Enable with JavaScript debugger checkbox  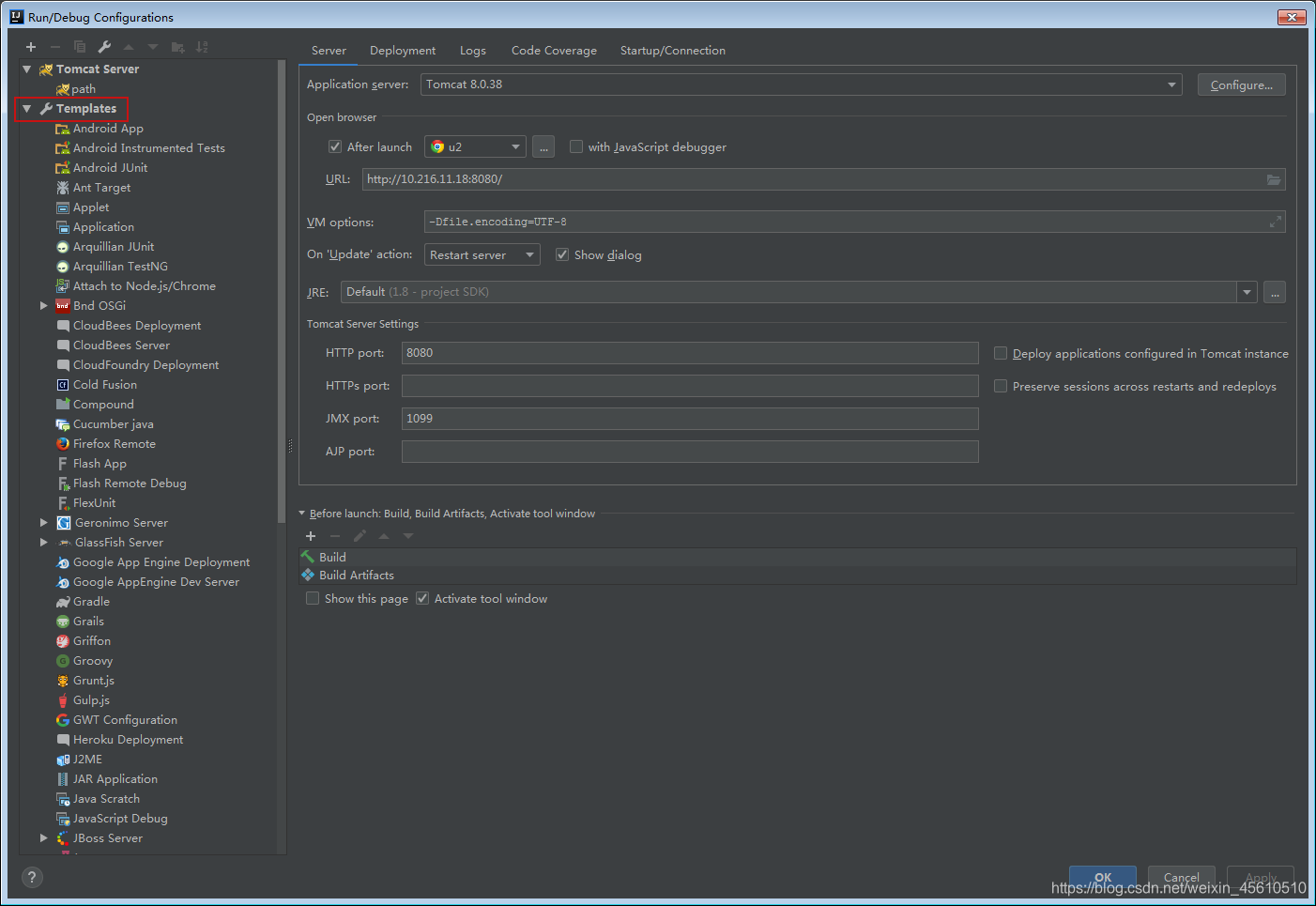pyautogui.click(x=576, y=146)
